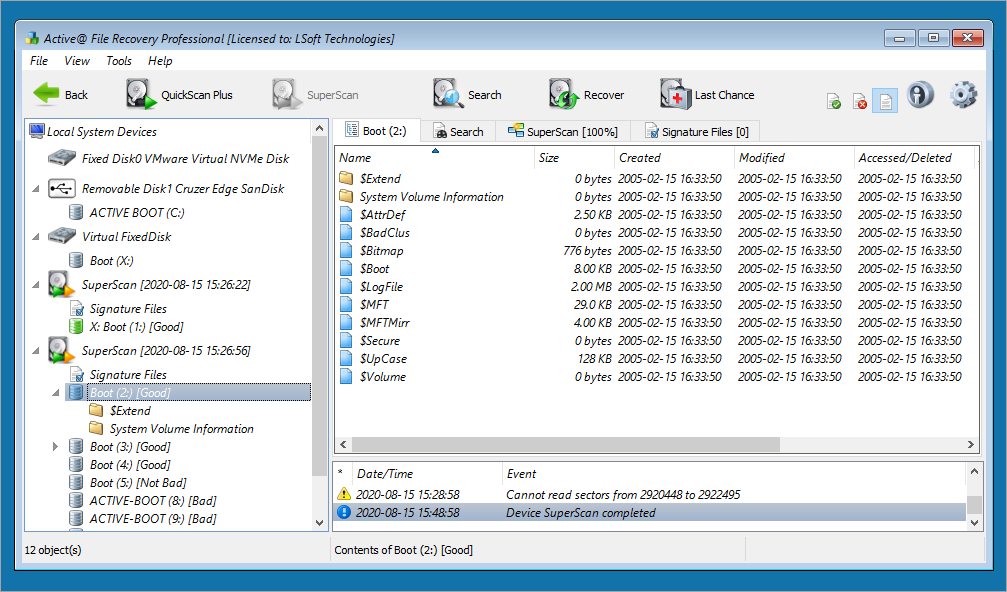The image size is (1007, 592).
Task: Open the Search tool in toolbar
Action: [x=467, y=94]
